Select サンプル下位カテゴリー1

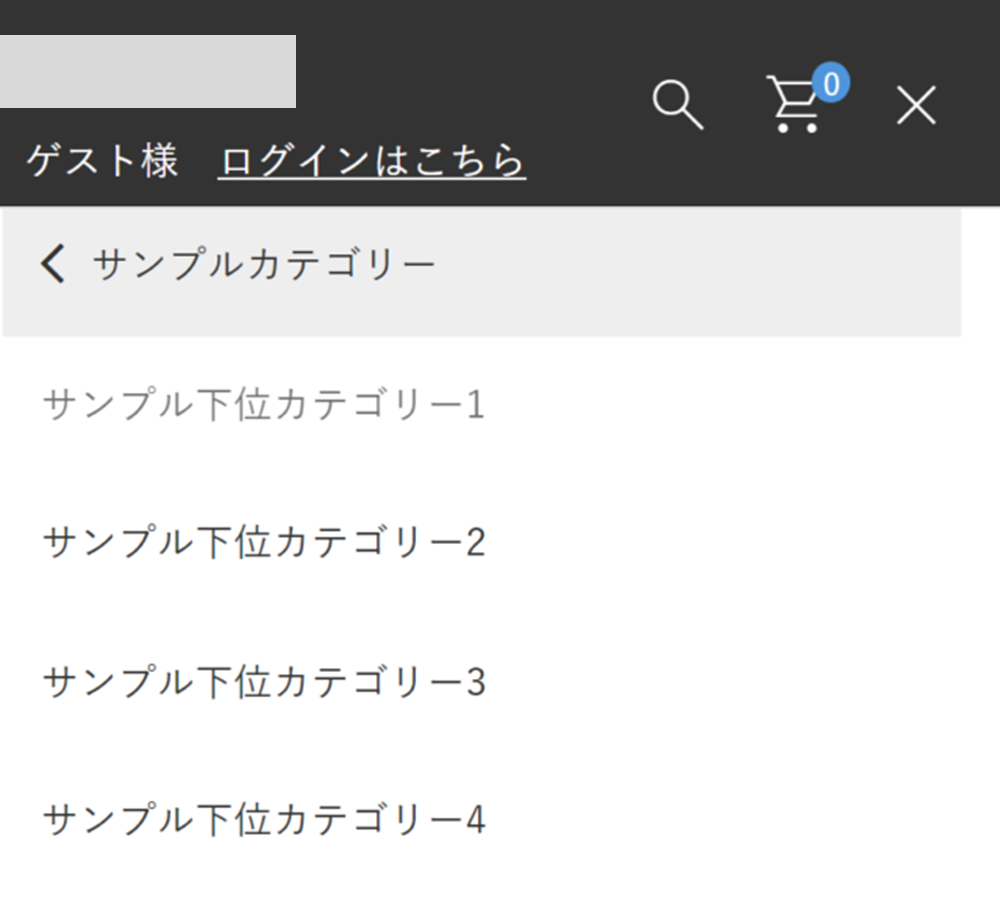point(264,405)
